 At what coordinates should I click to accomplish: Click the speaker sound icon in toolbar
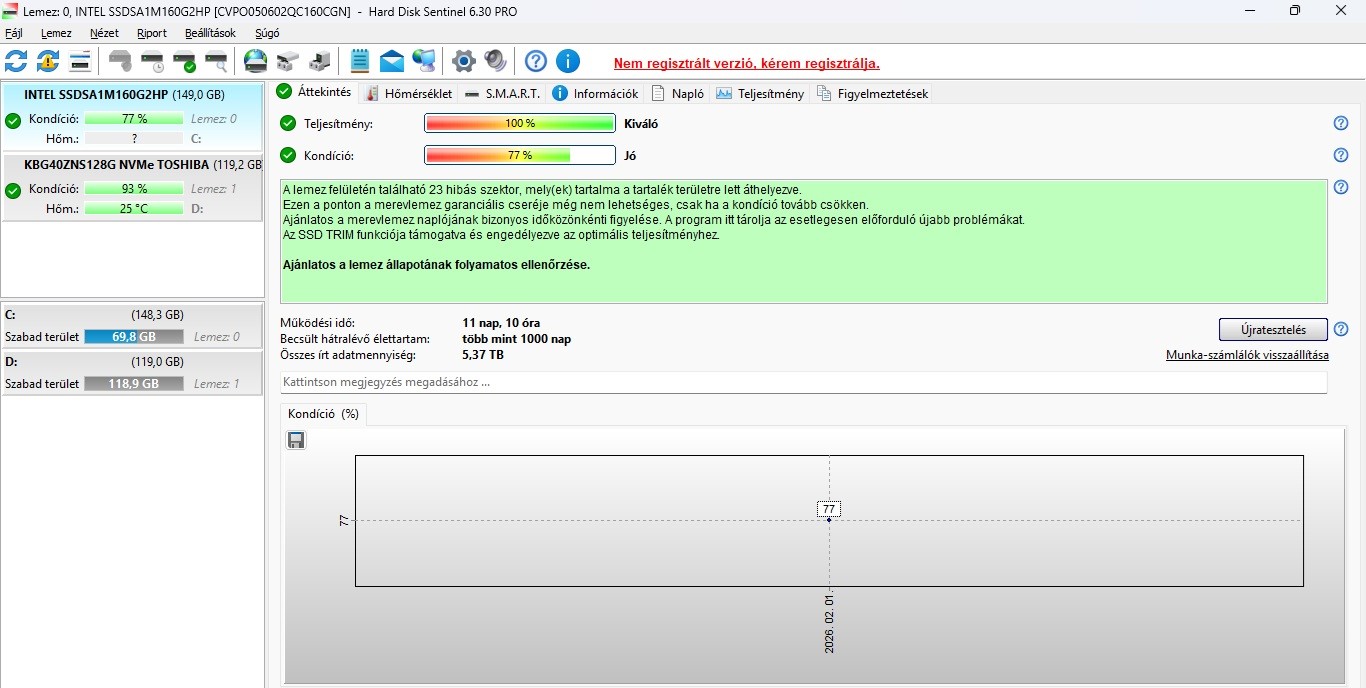tap(495, 61)
